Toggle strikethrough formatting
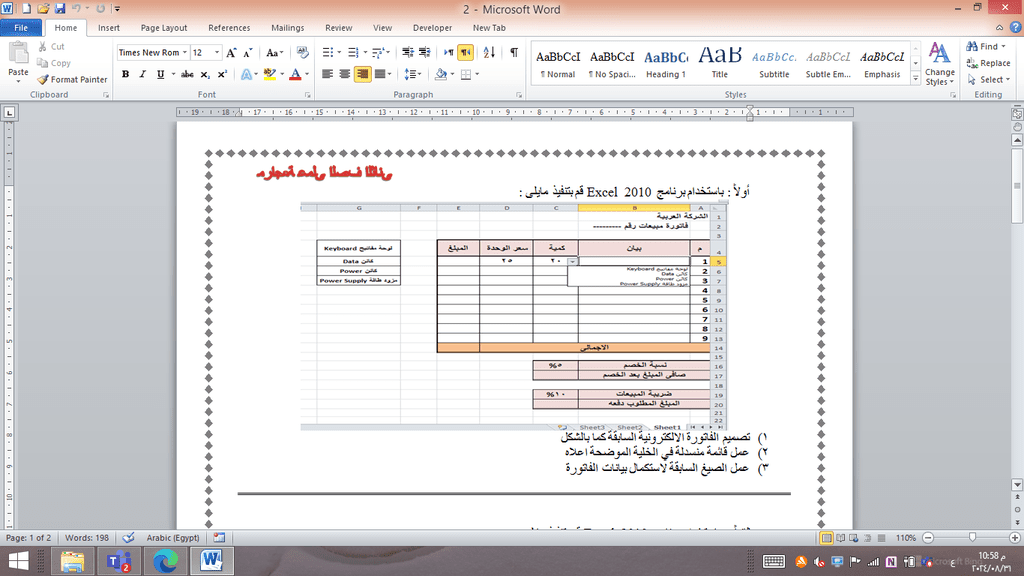The height and width of the screenshot is (576, 1024). point(187,74)
